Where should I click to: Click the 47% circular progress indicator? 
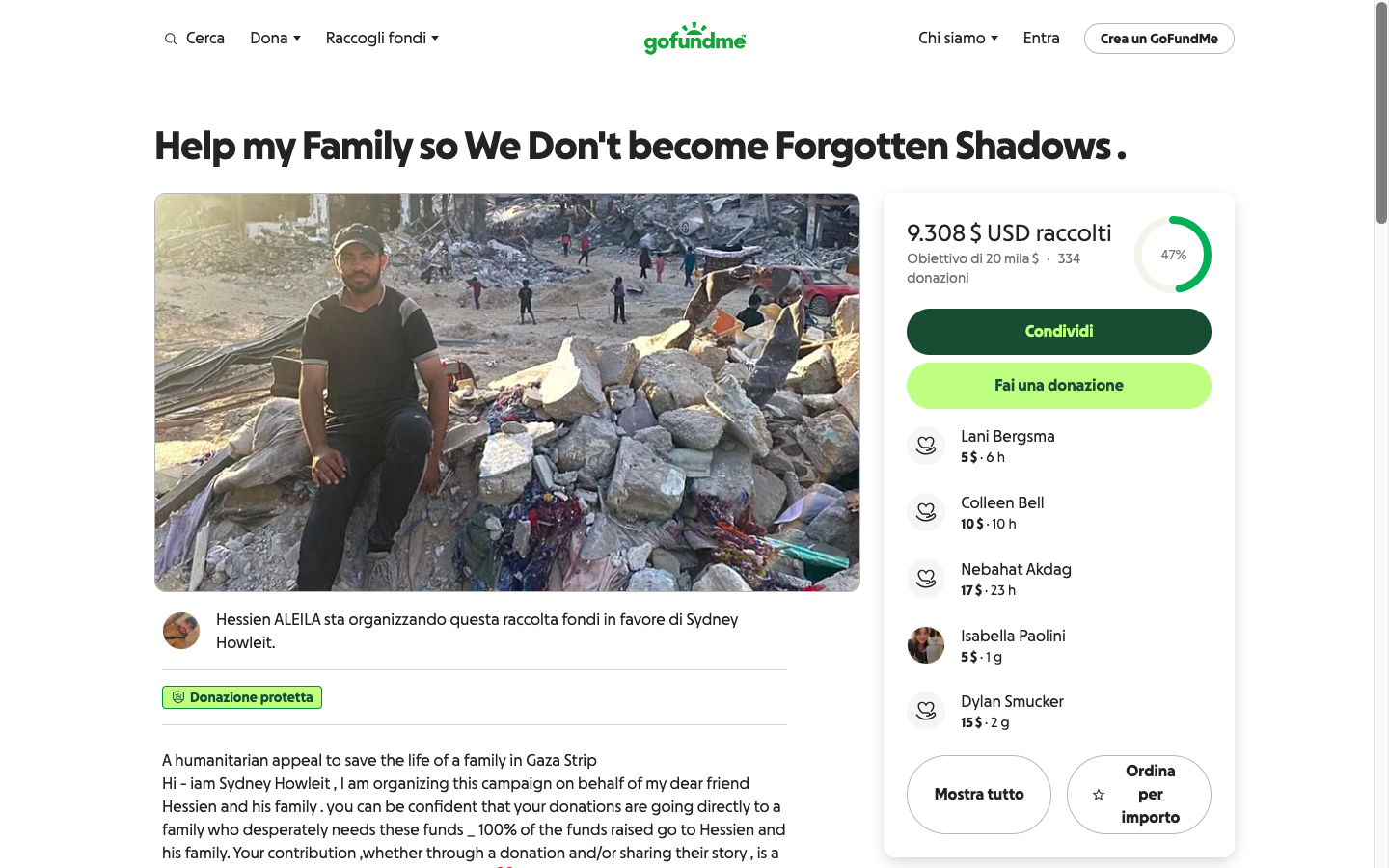(x=1173, y=255)
